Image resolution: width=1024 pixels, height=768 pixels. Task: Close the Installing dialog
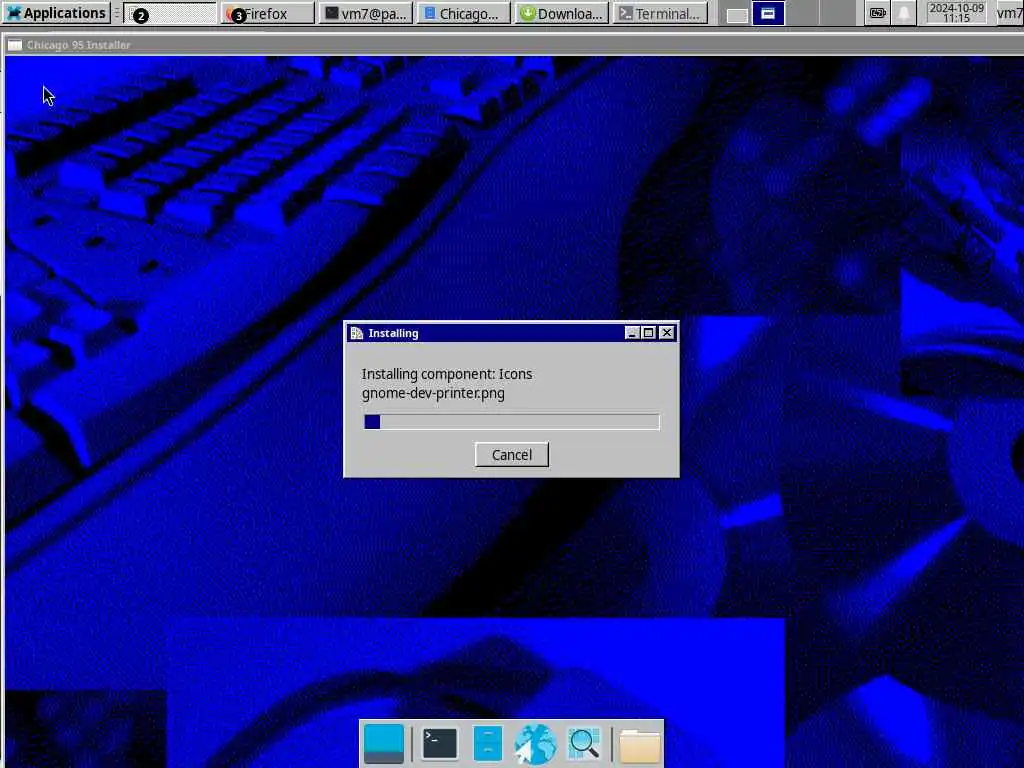tap(666, 333)
